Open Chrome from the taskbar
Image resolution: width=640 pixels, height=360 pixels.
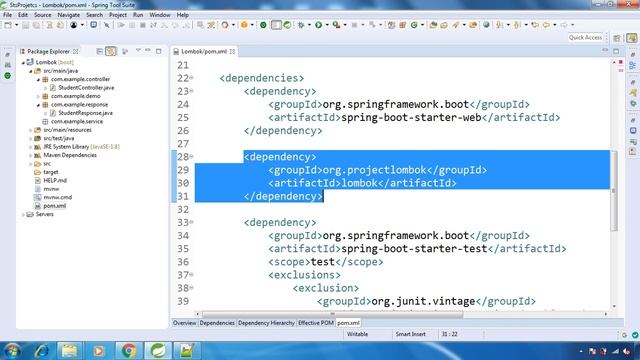point(129,351)
